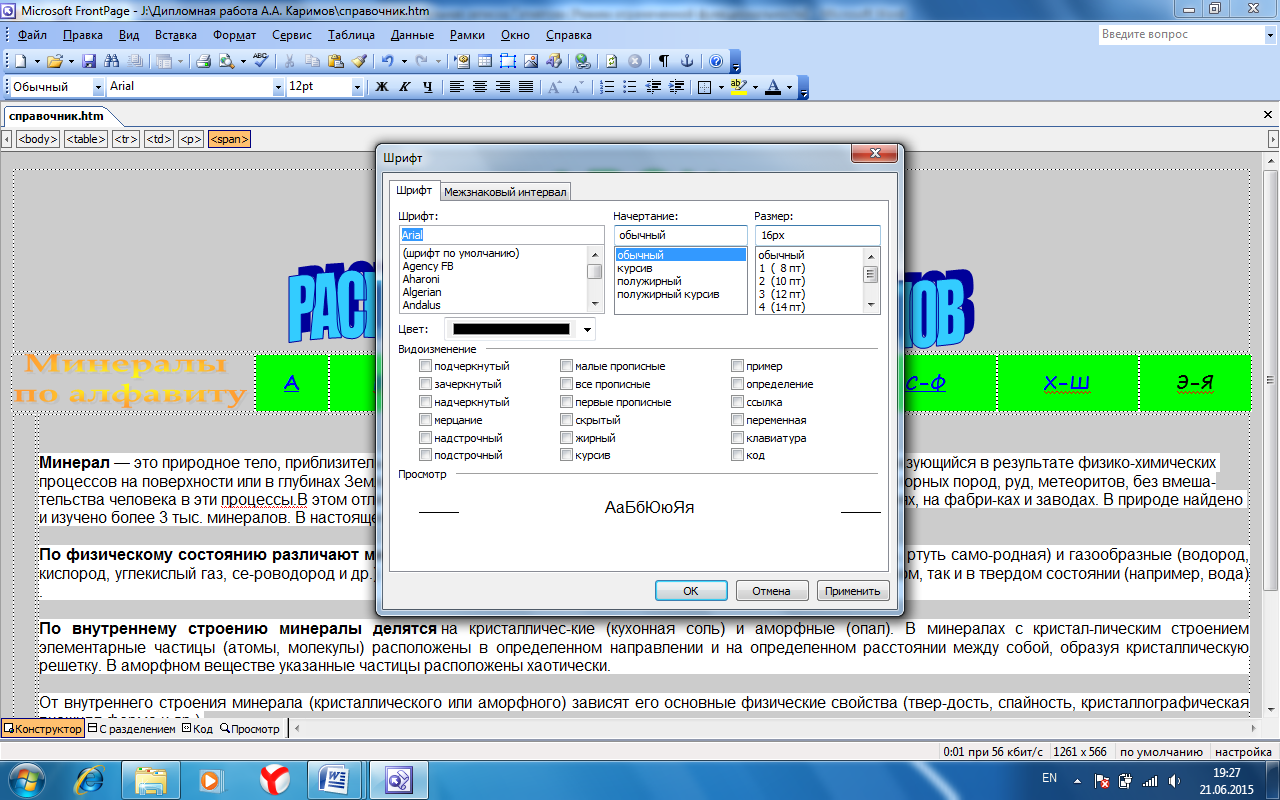Open the toolbar font size dropdown 12pt

[357, 87]
